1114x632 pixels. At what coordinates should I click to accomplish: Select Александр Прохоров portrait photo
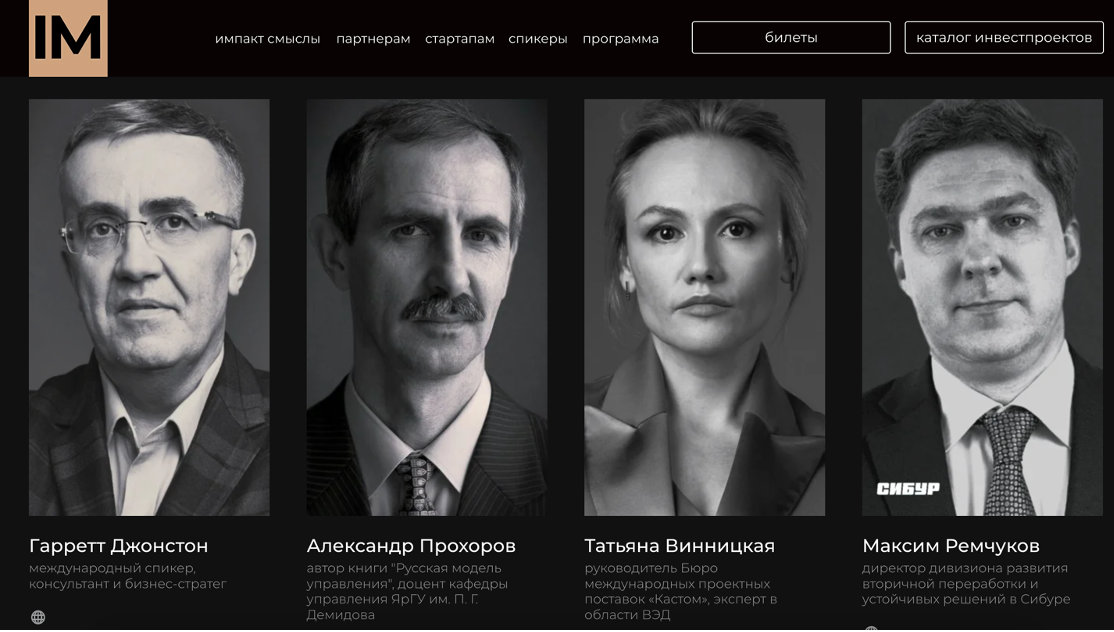427,307
